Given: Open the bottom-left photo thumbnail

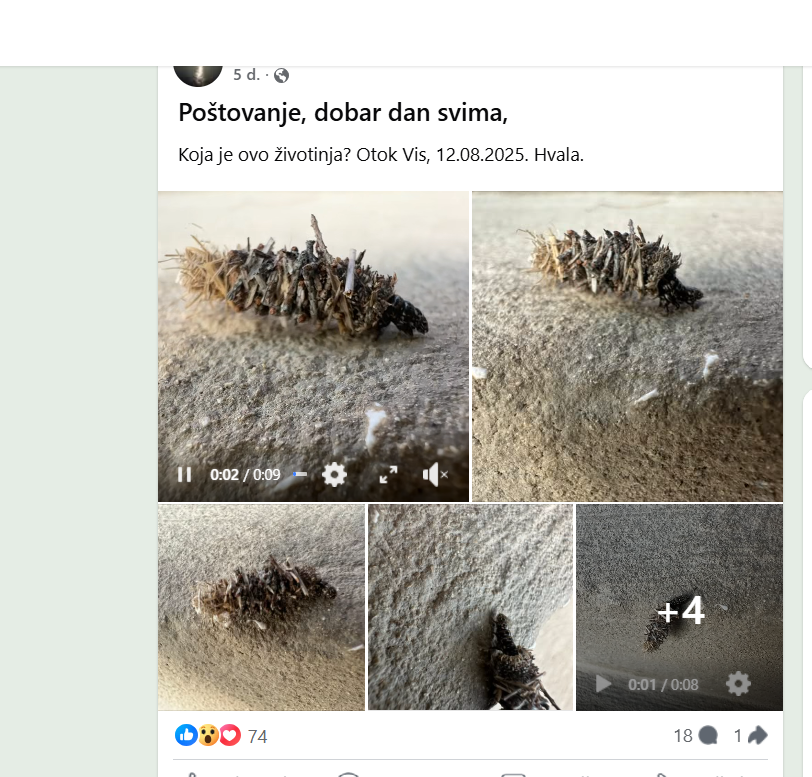Looking at the screenshot, I should [261, 607].
